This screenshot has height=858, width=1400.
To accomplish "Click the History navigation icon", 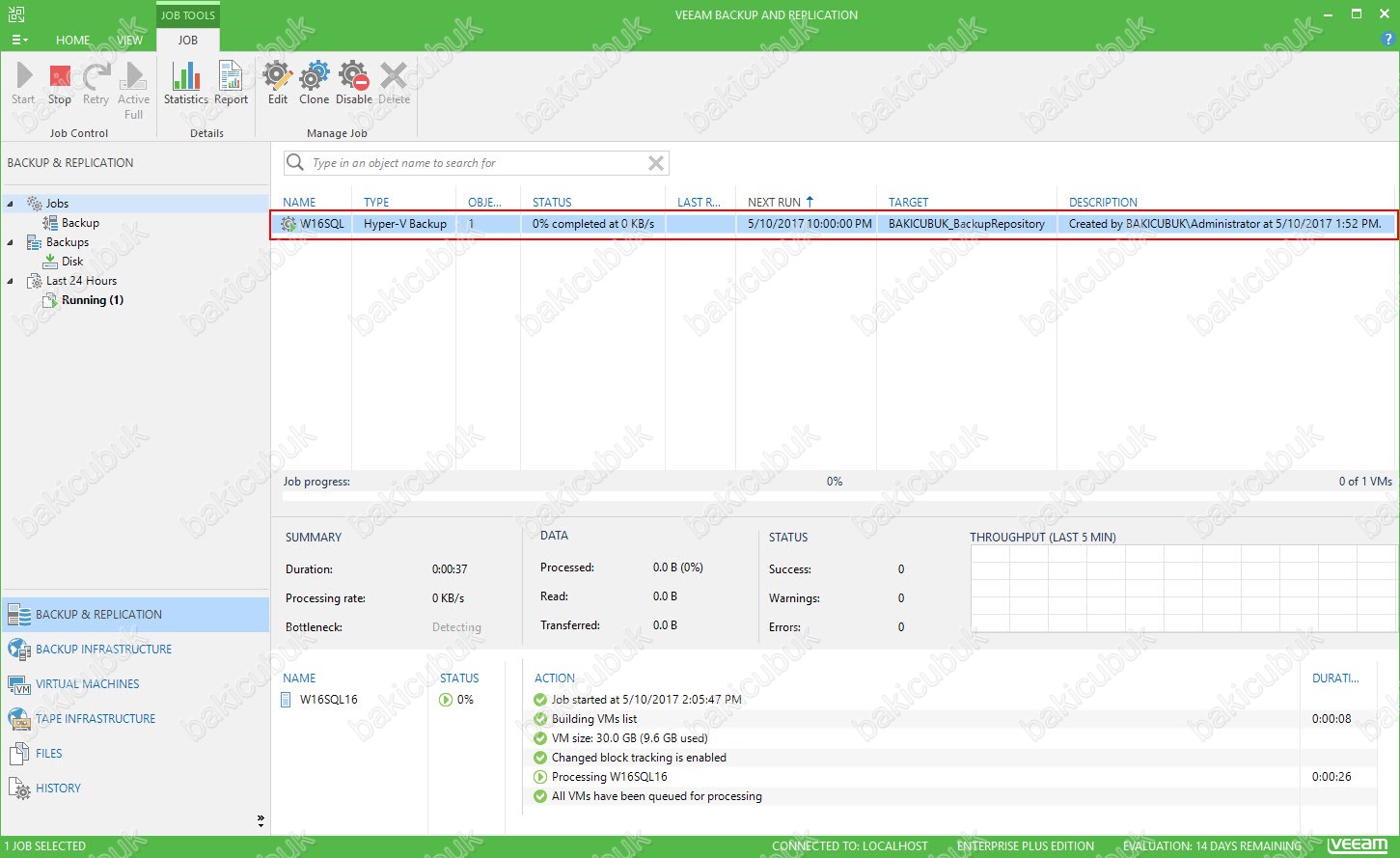I will [19, 789].
